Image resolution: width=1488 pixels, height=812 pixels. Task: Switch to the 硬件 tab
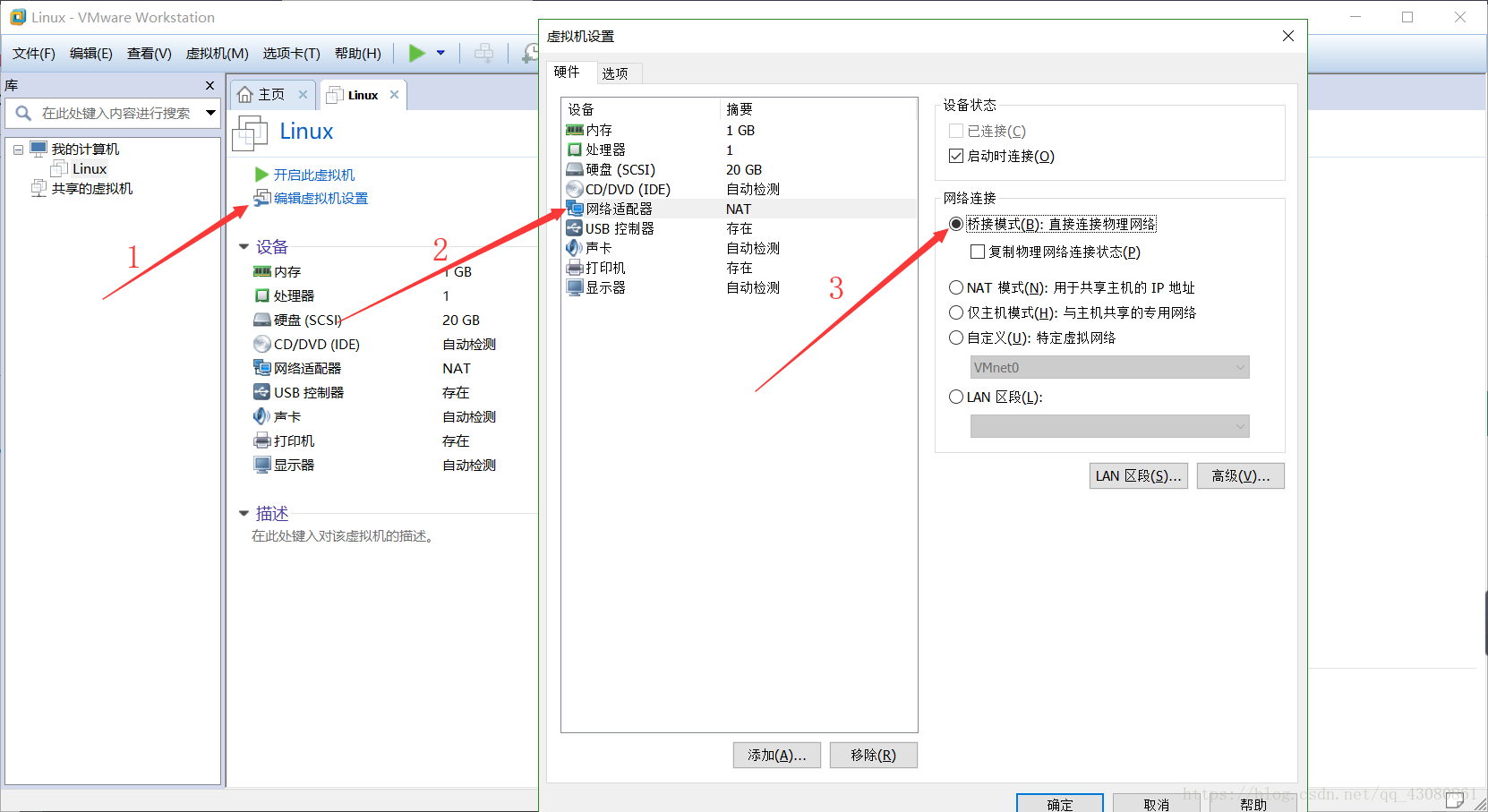point(568,72)
